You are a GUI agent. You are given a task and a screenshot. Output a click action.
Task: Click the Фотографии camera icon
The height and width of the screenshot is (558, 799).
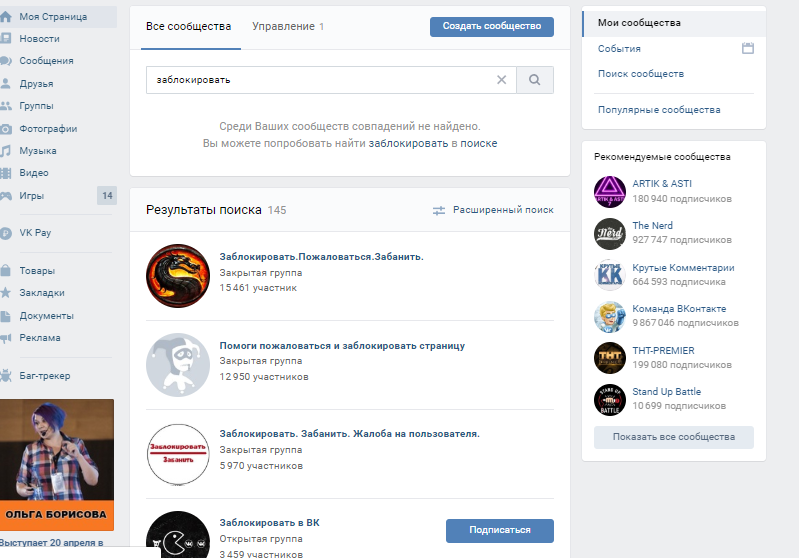[x=6, y=129]
